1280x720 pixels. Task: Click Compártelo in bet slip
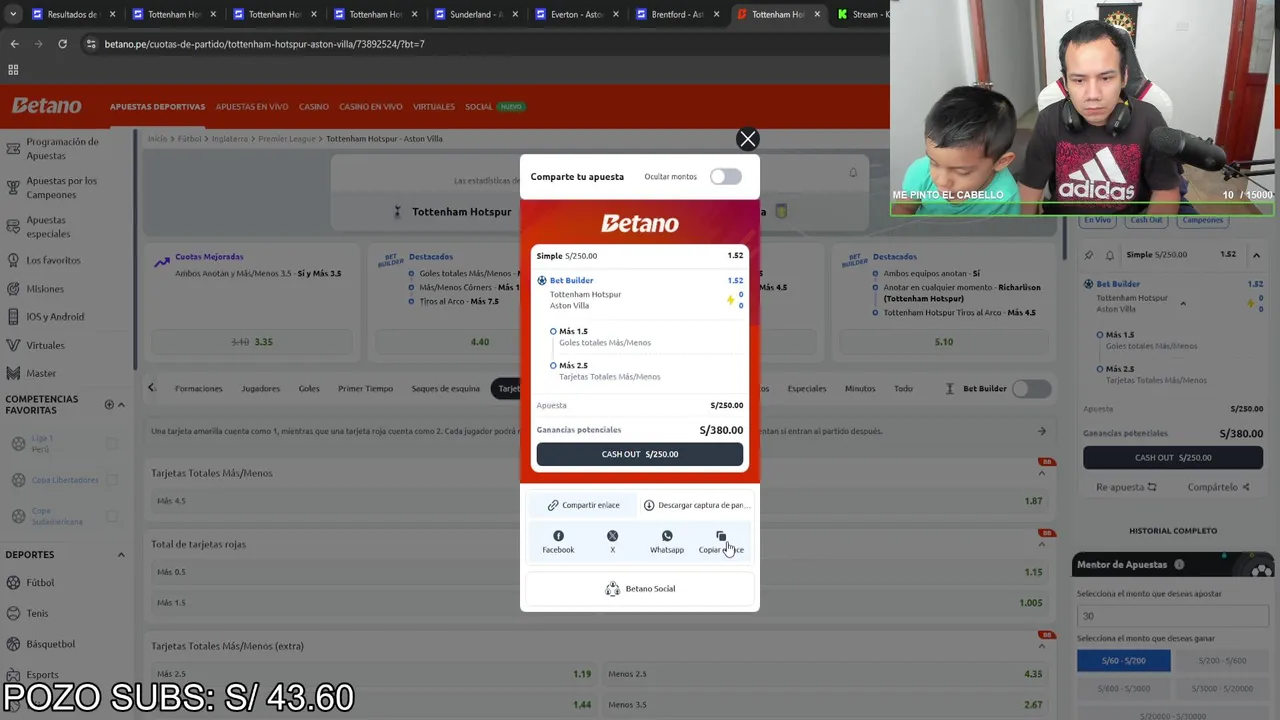click(x=1218, y=487)
